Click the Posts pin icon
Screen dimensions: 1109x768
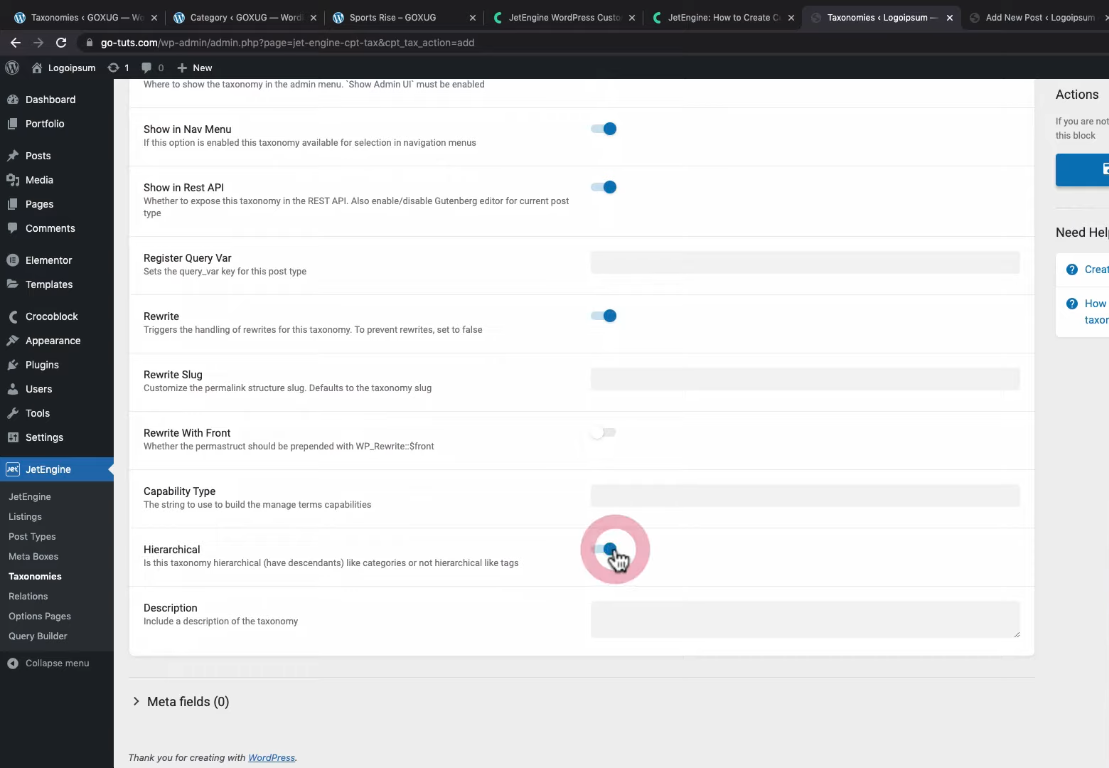(13, 156)
